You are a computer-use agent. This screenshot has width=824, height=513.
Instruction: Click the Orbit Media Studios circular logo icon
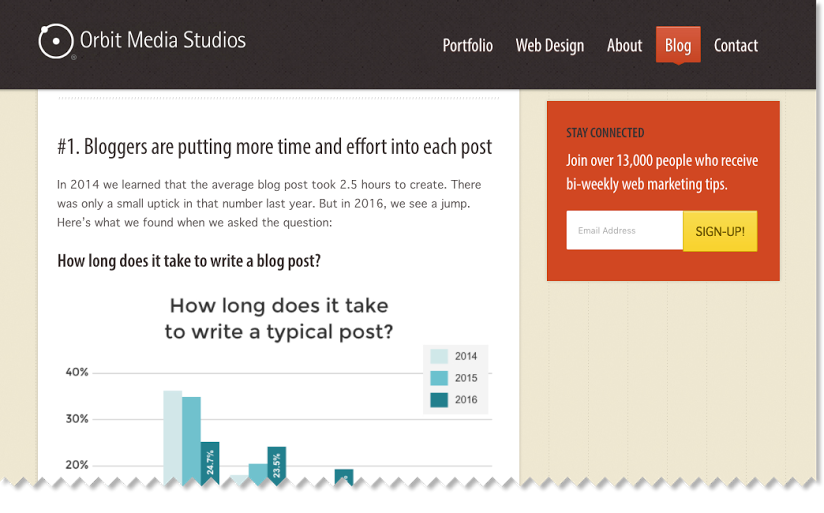(56, 41)
